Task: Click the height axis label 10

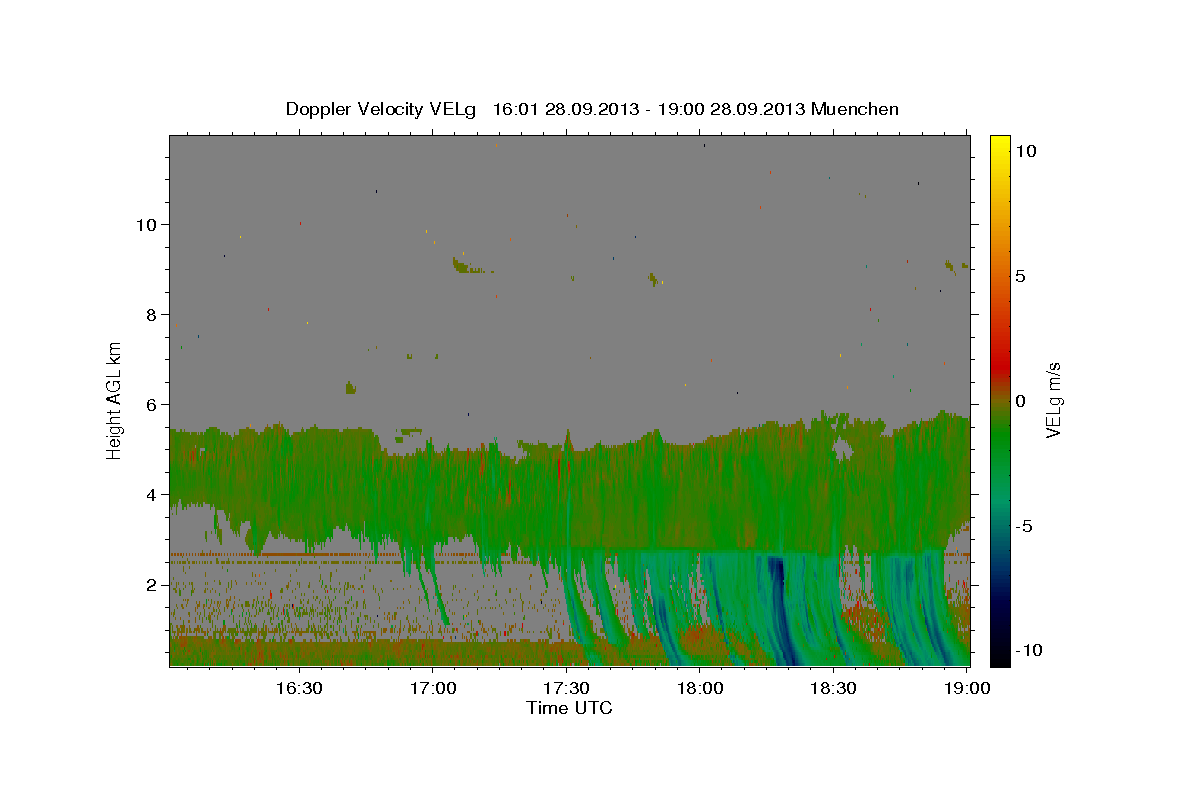Action: 146,224
